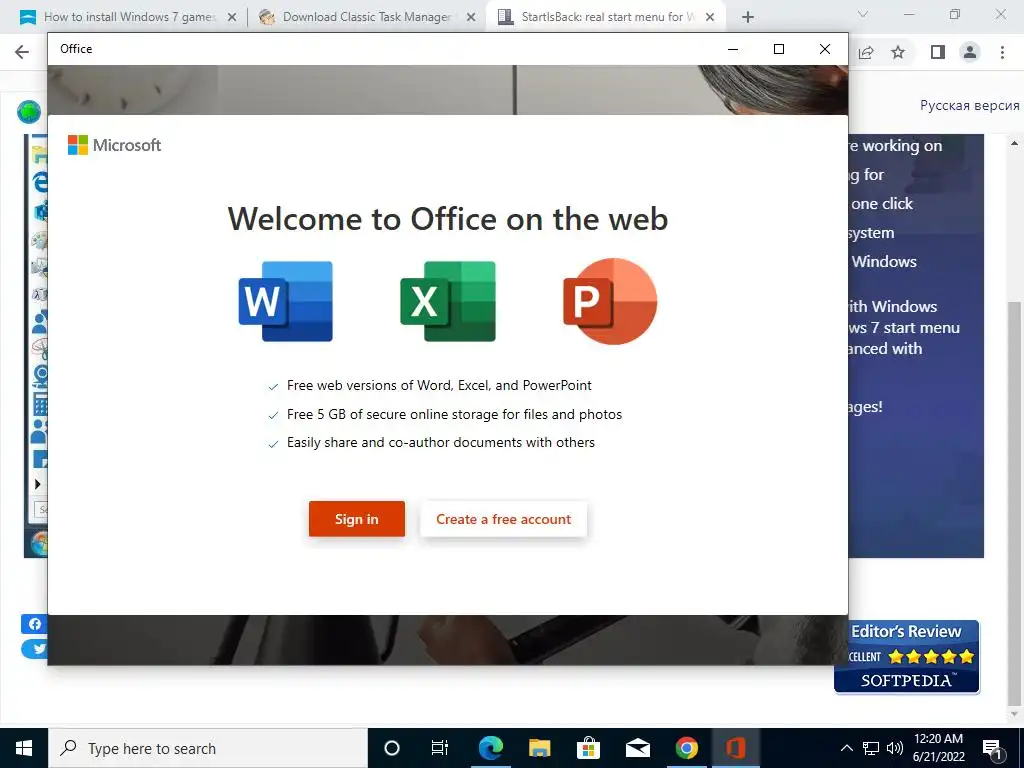Share page via Facebook icon
1024x768 pixels.
point(35,624)
